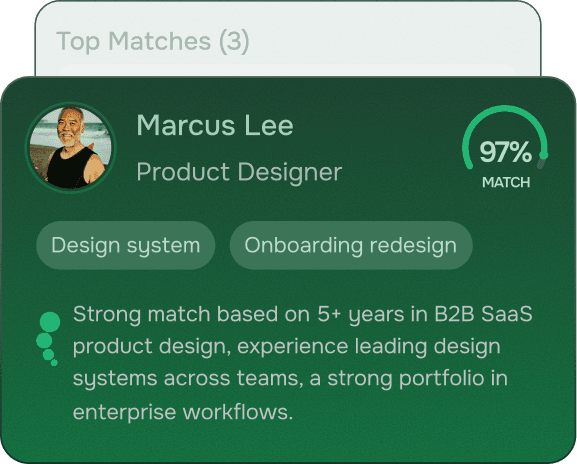Screen dimensions: 577x464
Task: Select the Design system tag
Action: coord(125,245)
